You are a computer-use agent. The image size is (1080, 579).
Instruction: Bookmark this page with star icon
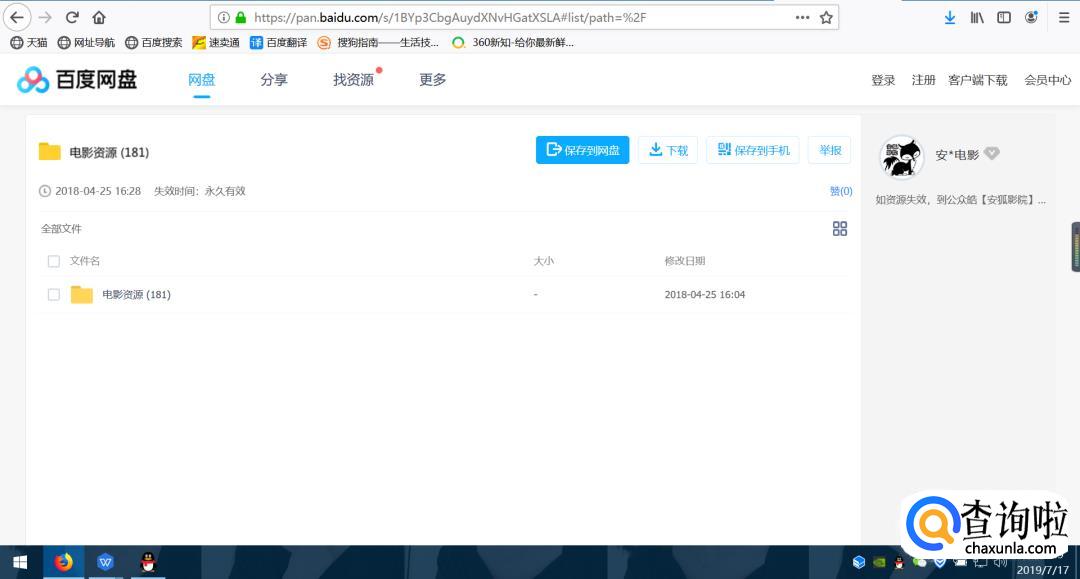[826, 17]
